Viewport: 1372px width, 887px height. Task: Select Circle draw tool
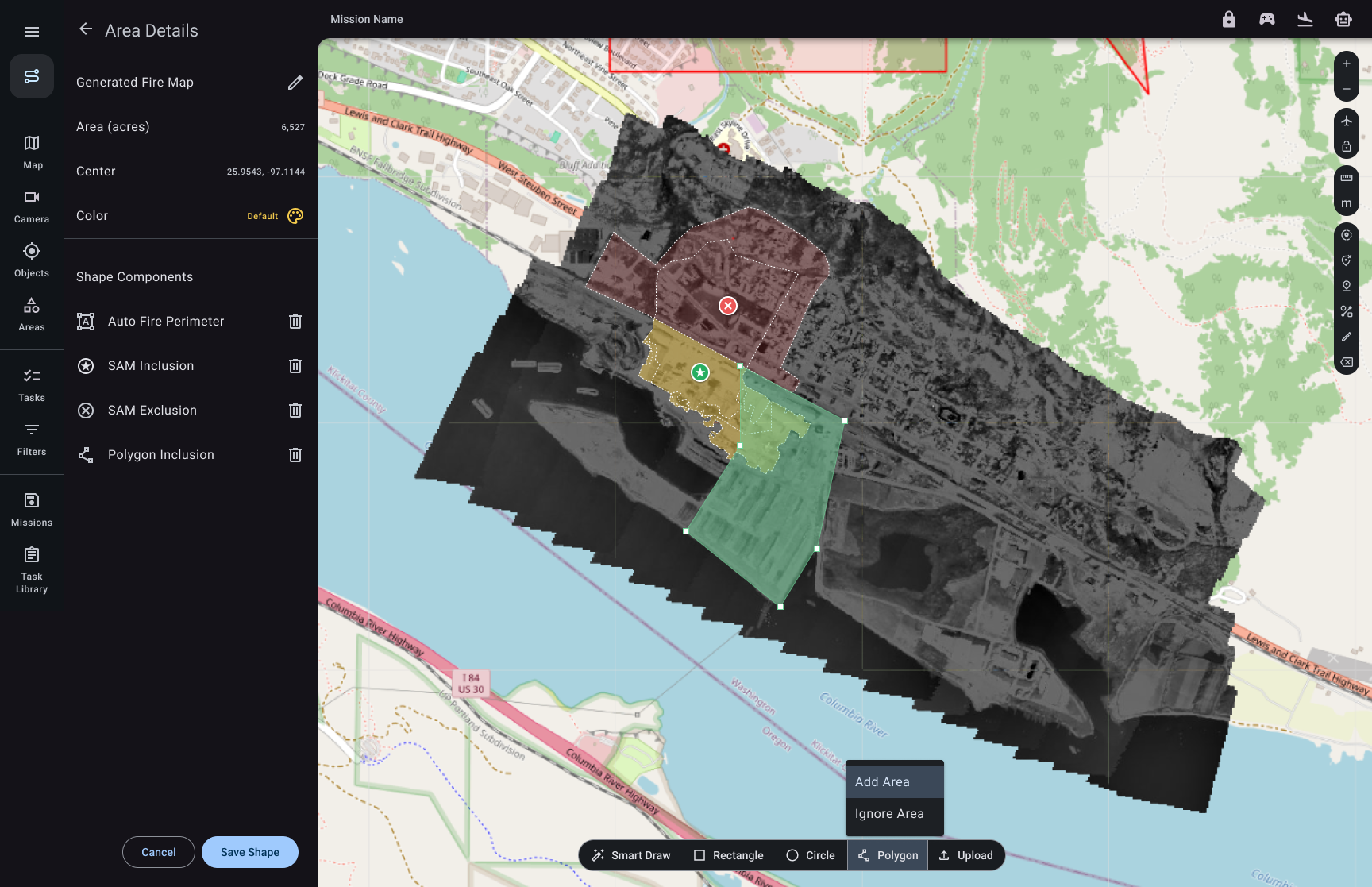tap(811, 855)
